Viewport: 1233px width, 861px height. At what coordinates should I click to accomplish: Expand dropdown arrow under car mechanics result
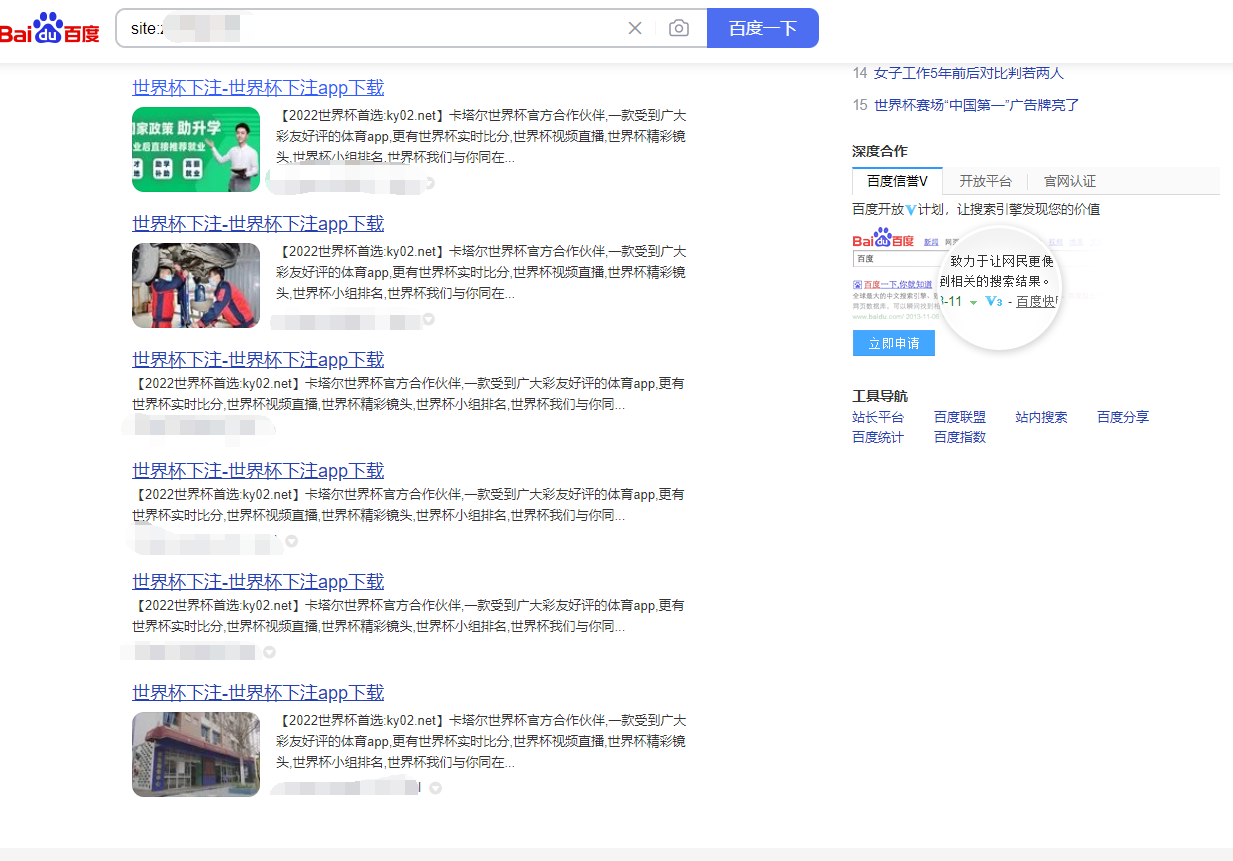[430, 320]
